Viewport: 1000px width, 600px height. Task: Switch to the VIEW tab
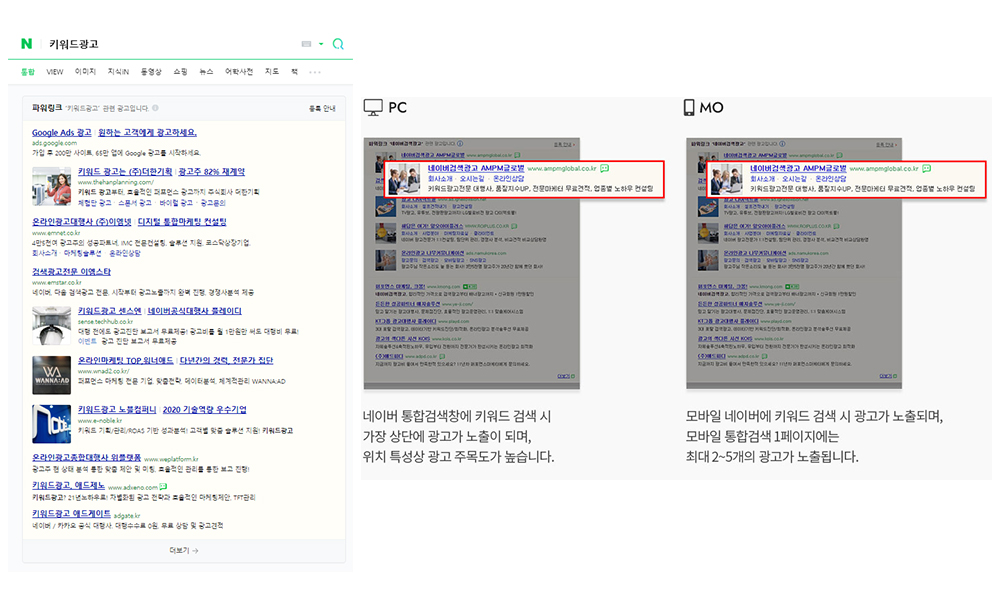click(x=55, y=72)
